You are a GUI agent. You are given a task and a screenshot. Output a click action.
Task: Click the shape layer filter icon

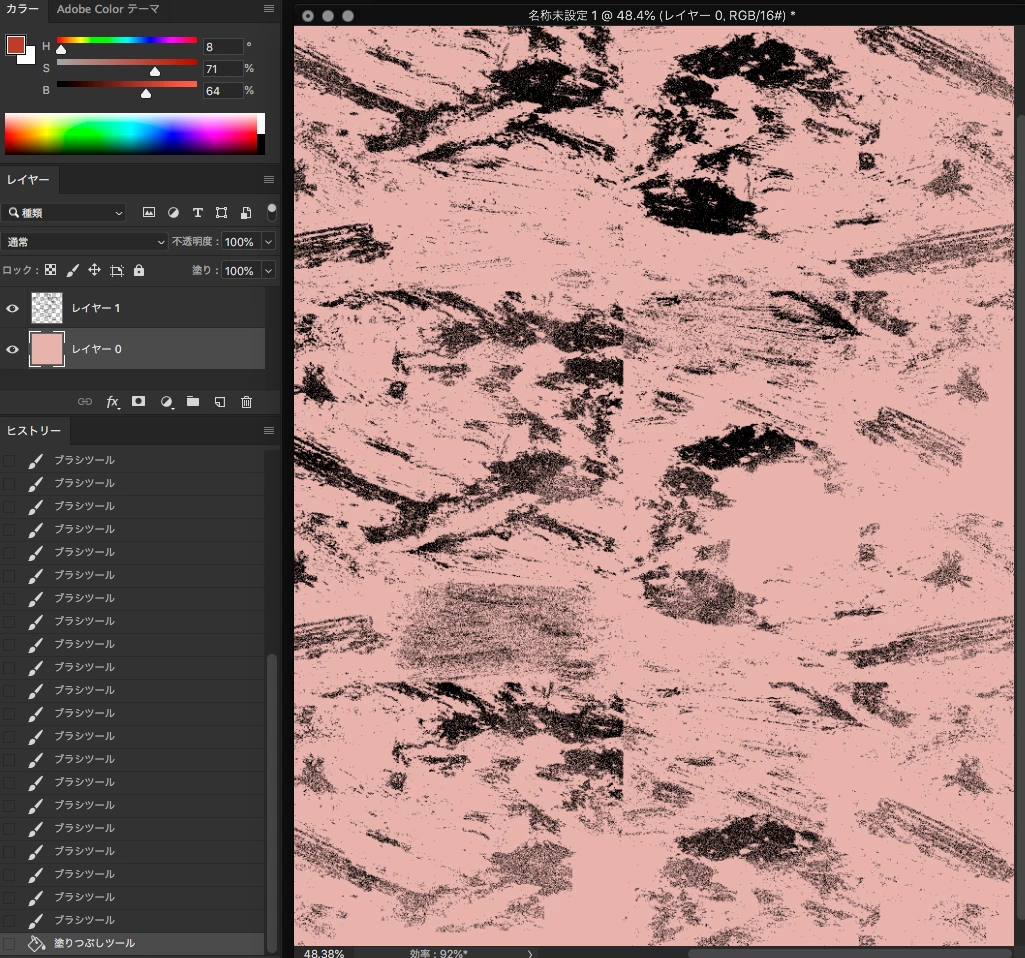pyautogui.click(x=222, y=212)
